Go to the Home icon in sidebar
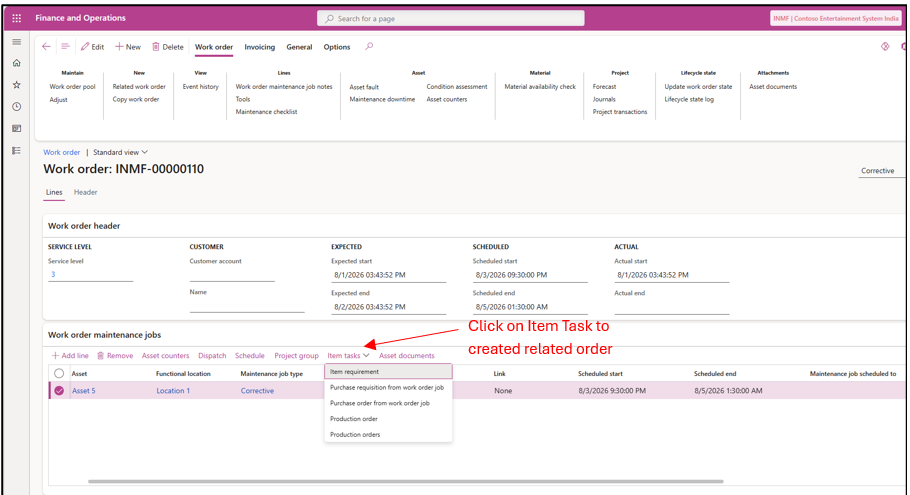Image resolution: width=910 pixels, height=495 pixels. [x=16, y=63]
